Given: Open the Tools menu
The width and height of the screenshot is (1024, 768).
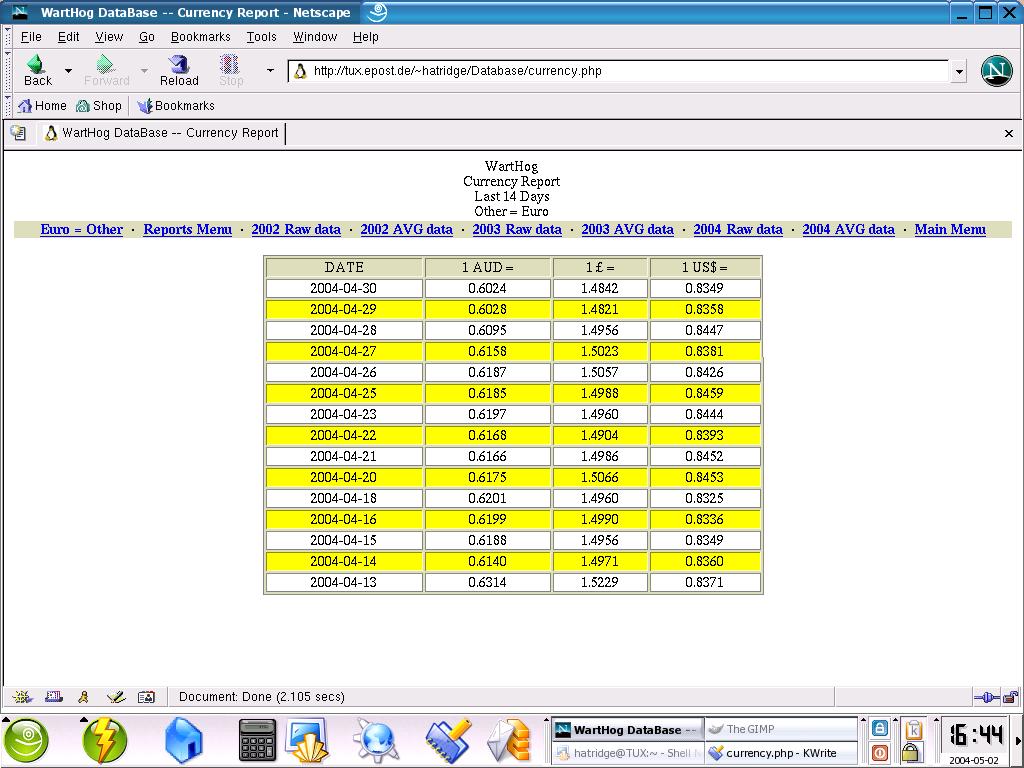Looking at the screenshot, I should tap(261, 37).
